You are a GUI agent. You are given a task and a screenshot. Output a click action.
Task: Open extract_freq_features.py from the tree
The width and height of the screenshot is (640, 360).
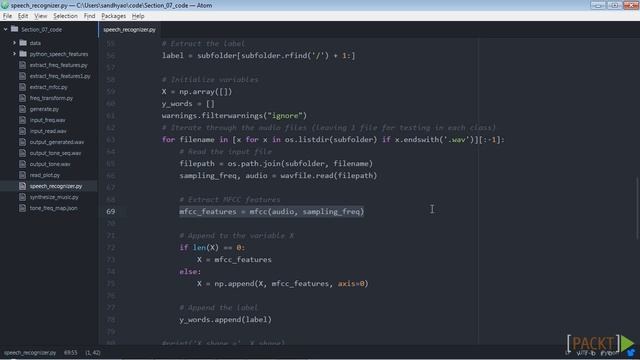pyautogui.click(x=58, y=65)
